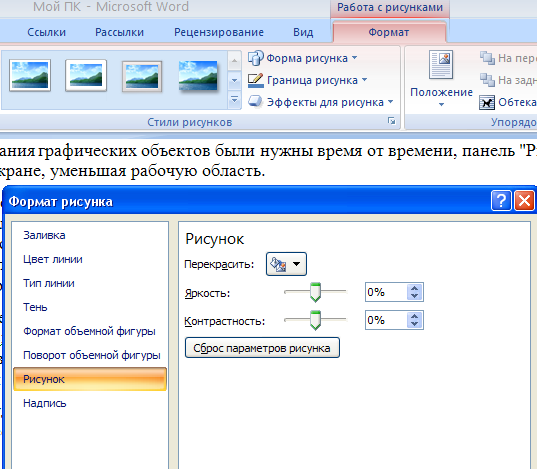This screenshot has width=537, height=469.
Task: Select Тип линии category
Action: point(49,283)
